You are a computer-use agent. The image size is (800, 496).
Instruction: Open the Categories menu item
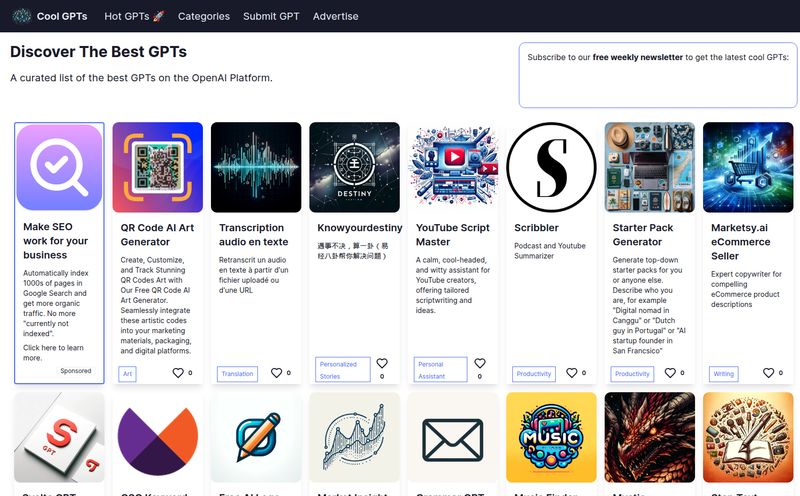(x=204, y=16)
